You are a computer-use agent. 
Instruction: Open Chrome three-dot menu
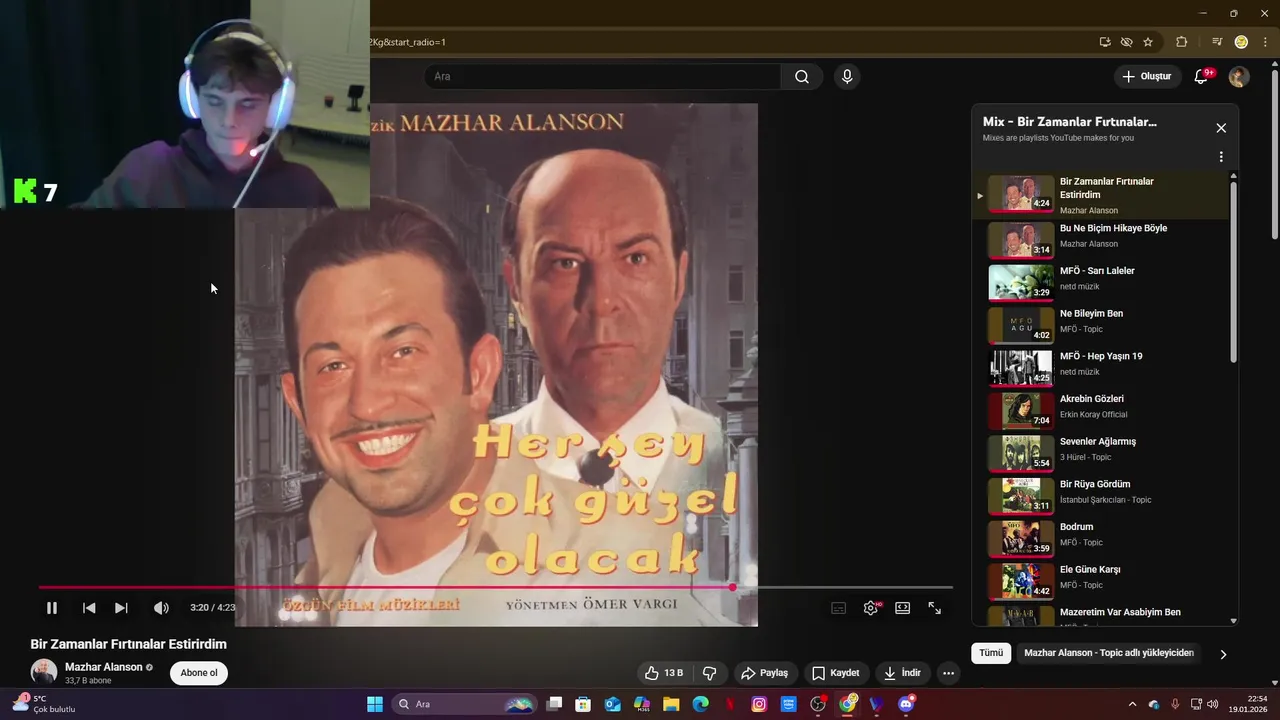coord(1265,42)
